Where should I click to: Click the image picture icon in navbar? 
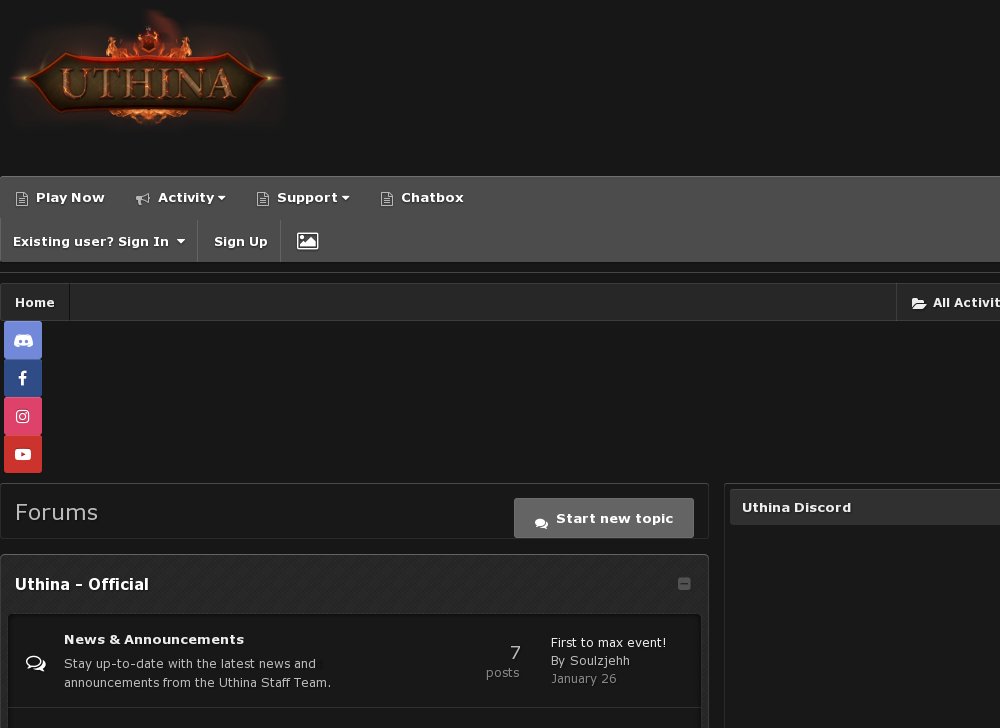click(307, 241)
